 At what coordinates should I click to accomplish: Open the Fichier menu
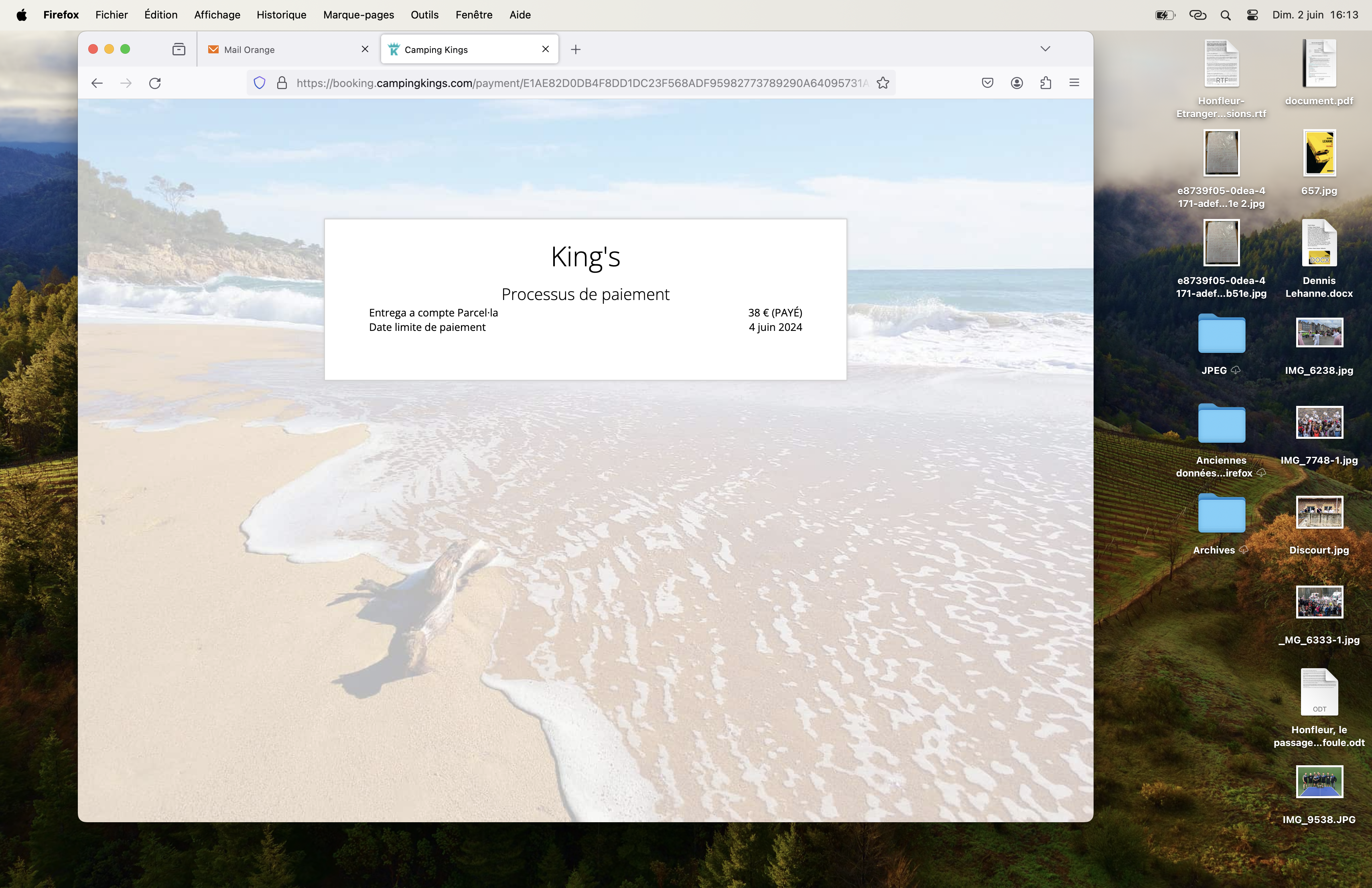point(111,15)
